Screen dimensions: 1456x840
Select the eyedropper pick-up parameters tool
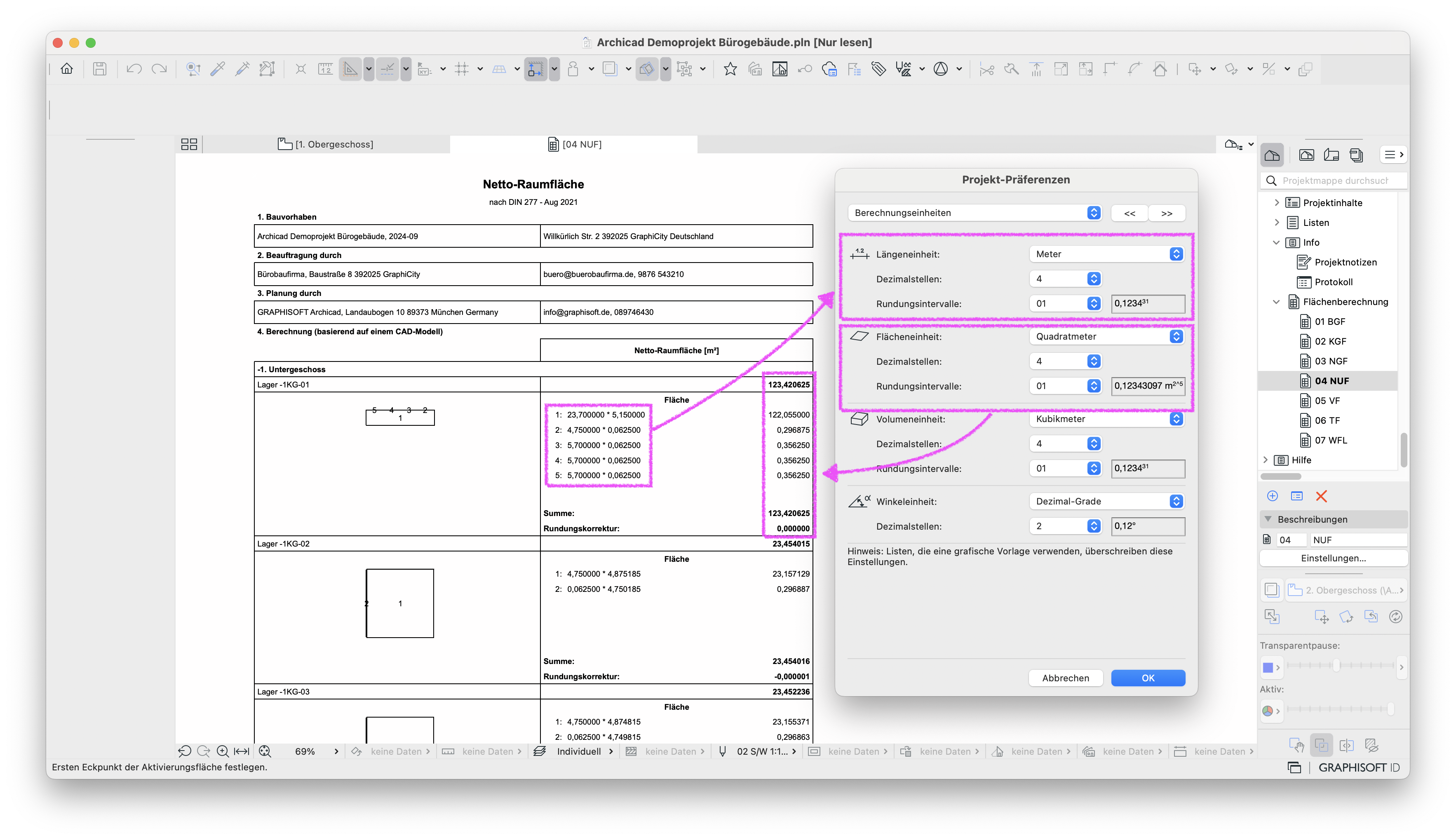coord(218,69)
